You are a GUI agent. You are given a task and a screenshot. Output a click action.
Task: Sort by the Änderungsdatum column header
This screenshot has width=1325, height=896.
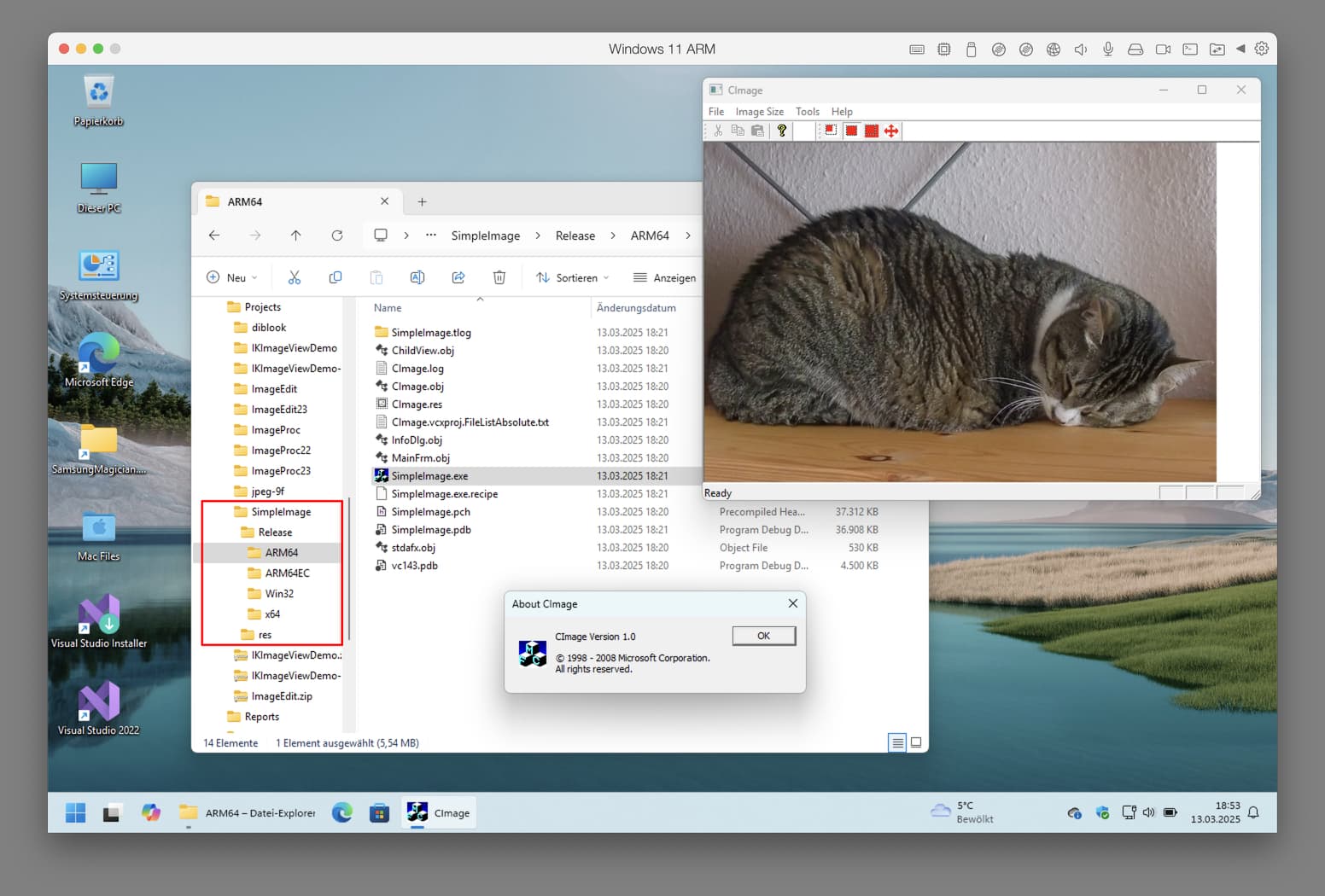pyautogui.click(x=636, y=308)
